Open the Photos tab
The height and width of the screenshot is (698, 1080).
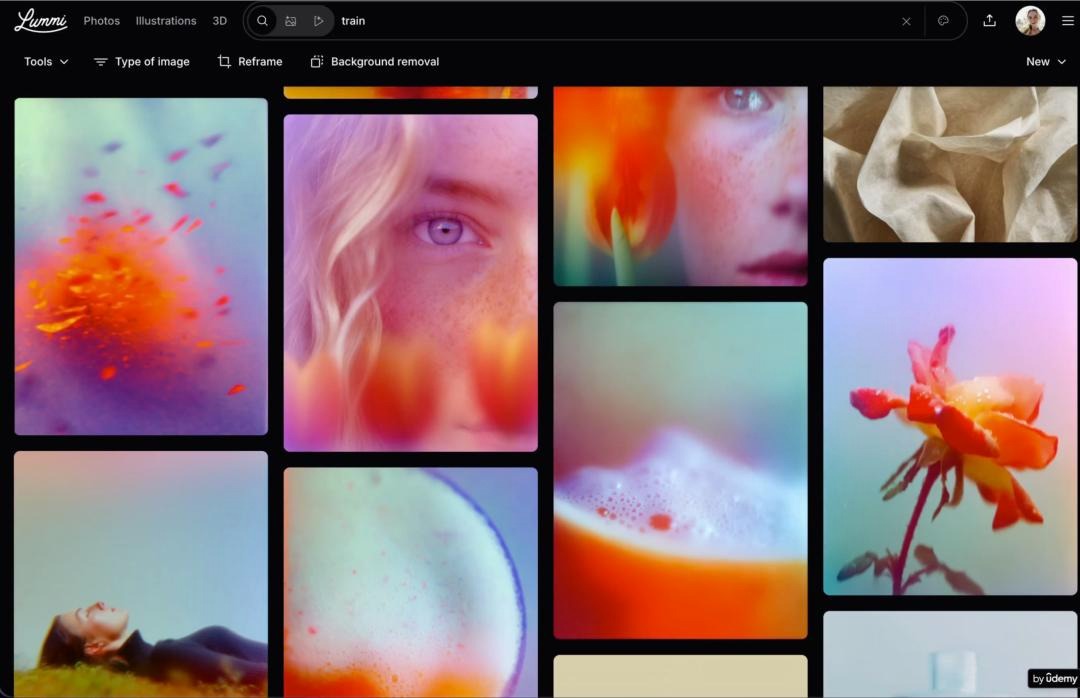tap(101, 21)
